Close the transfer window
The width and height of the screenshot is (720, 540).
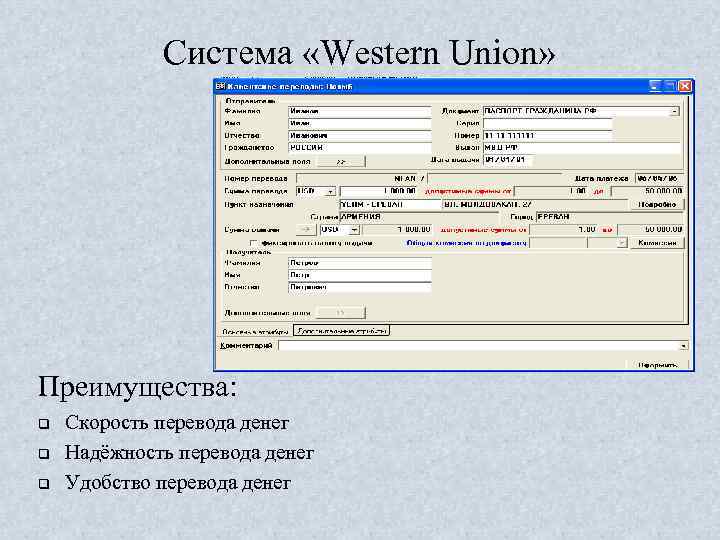point(685,86)
